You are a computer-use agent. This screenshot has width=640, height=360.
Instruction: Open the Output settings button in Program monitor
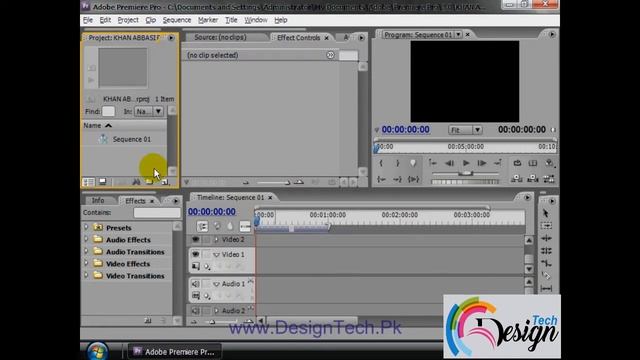click(x=549, y=163)
